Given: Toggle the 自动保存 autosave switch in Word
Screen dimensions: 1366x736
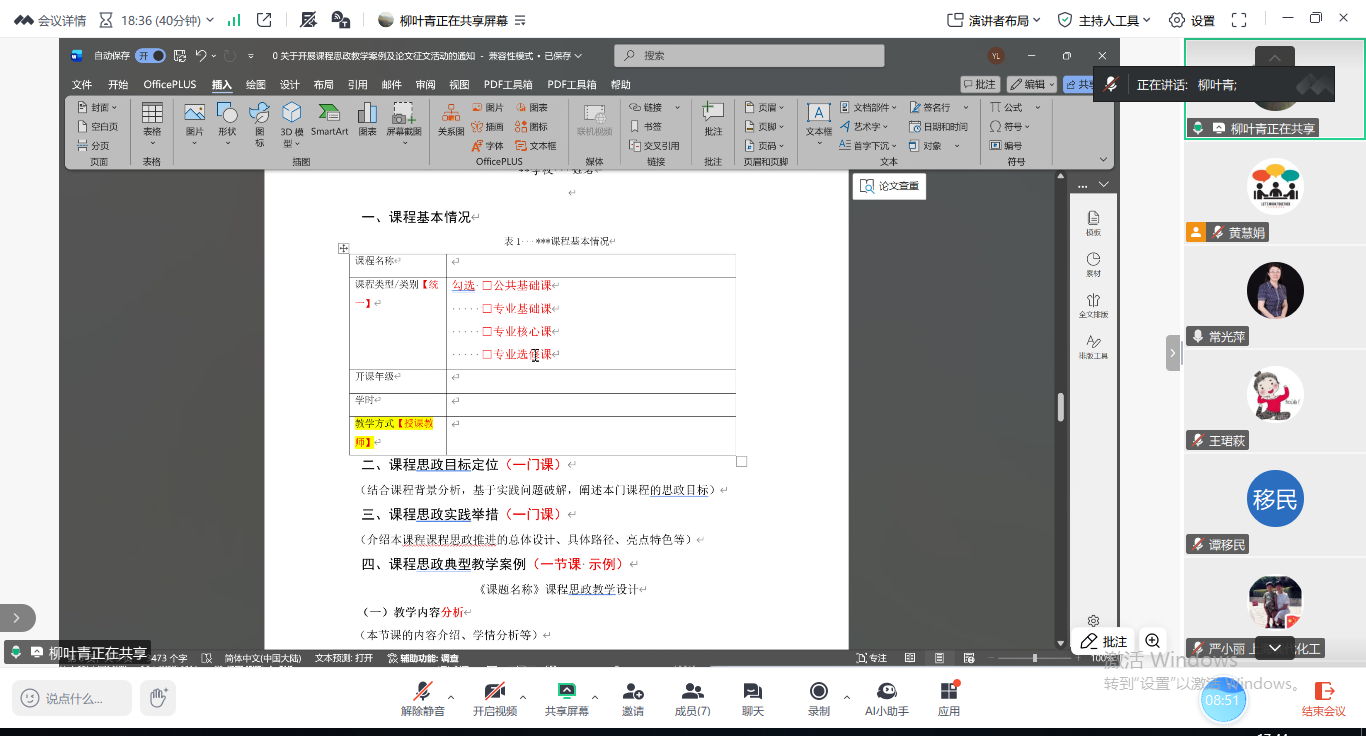Looking at the screenshot, I should click(x=151, y=56).
